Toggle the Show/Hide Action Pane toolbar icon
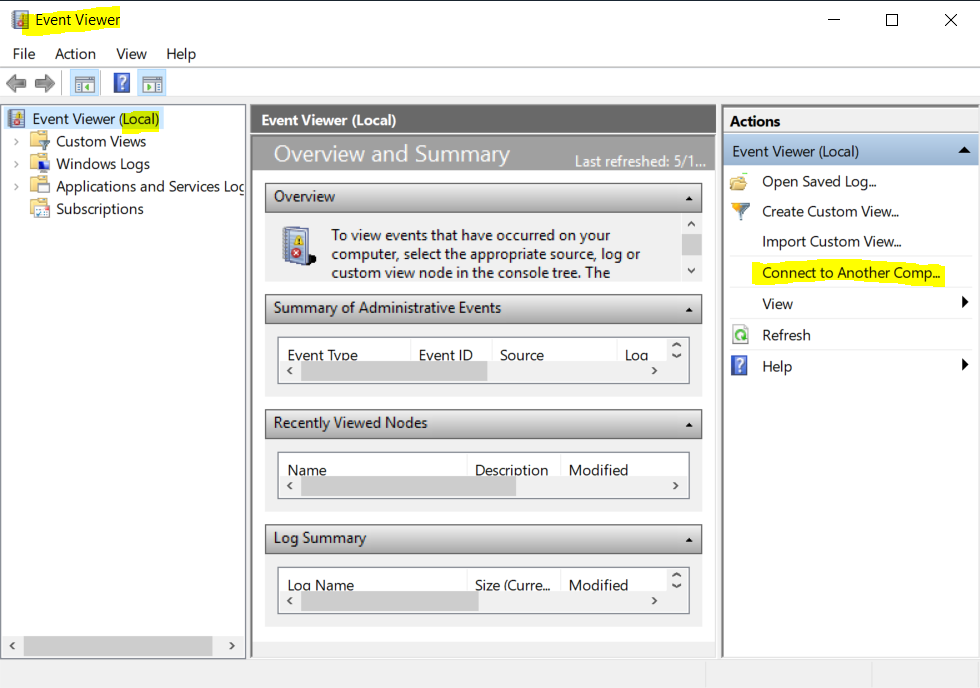 click(x=152, y=83)
